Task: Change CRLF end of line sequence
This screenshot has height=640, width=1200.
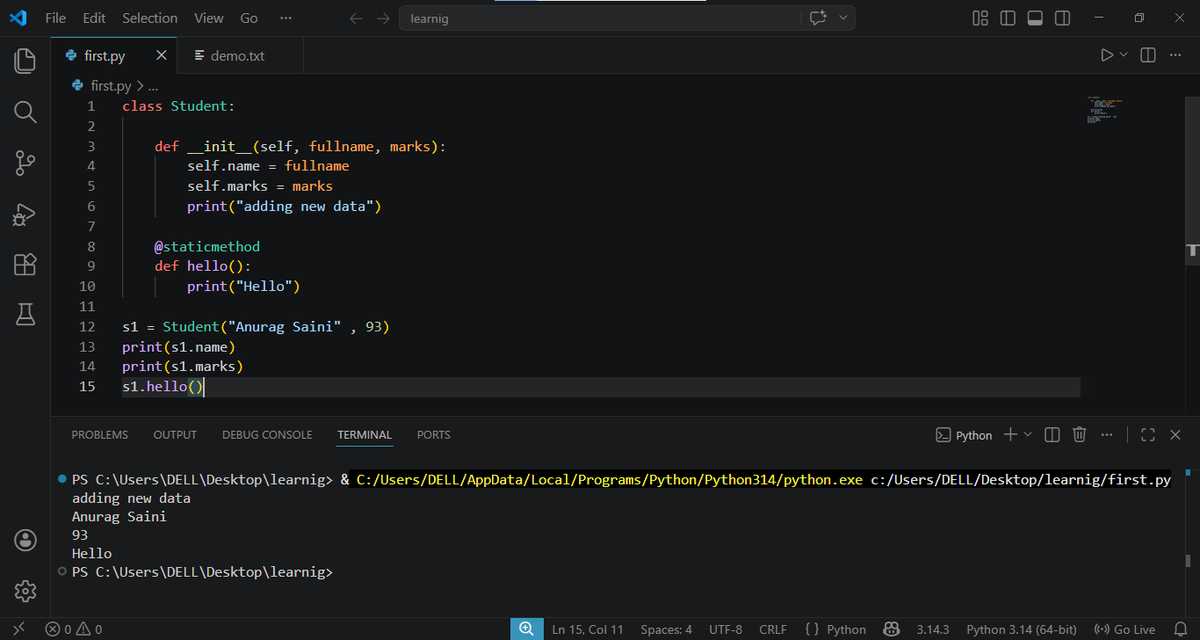Action: 773,629
